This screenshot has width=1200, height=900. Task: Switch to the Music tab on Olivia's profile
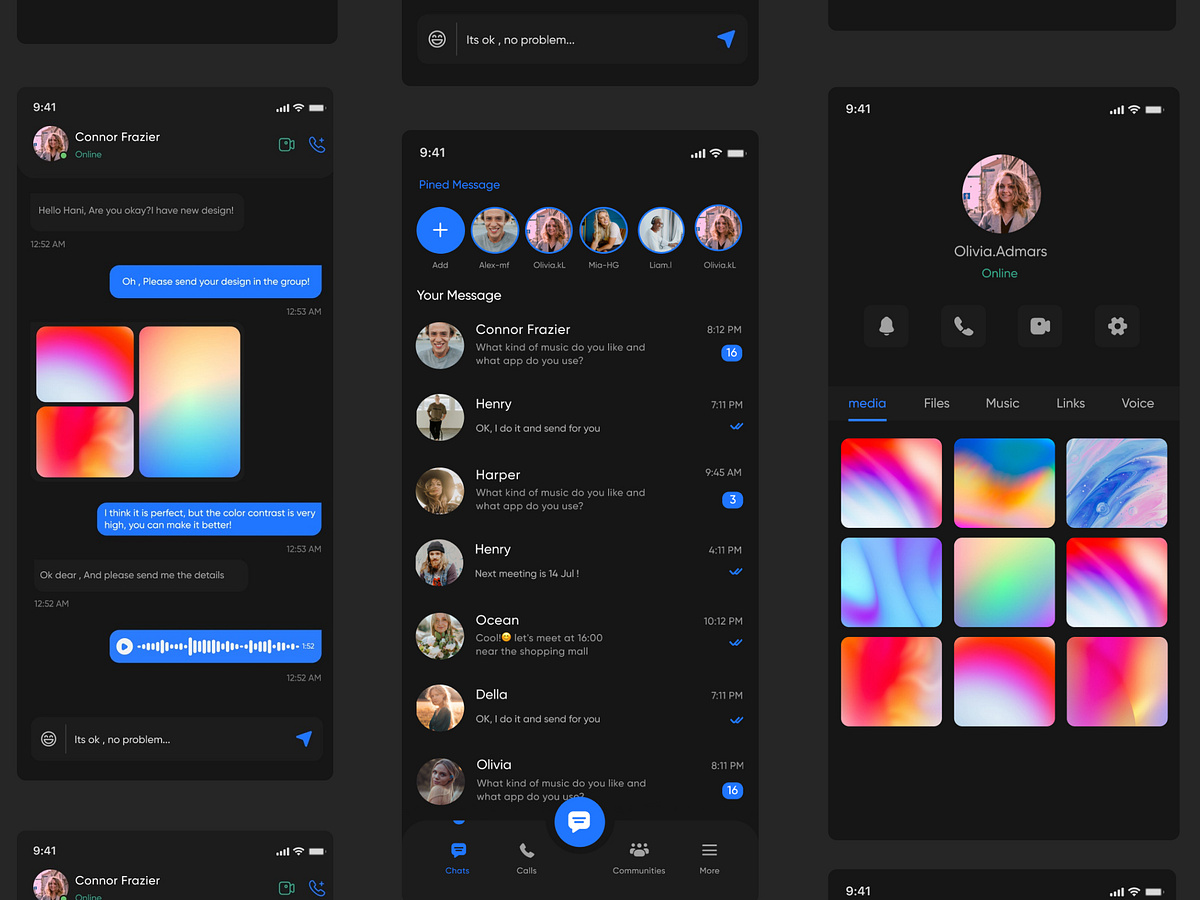click(x=1002, y=403)
